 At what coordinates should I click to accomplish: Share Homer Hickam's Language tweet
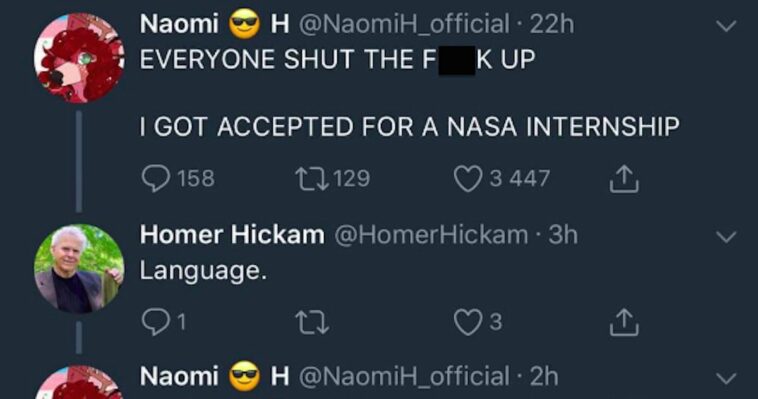(624, 322)
